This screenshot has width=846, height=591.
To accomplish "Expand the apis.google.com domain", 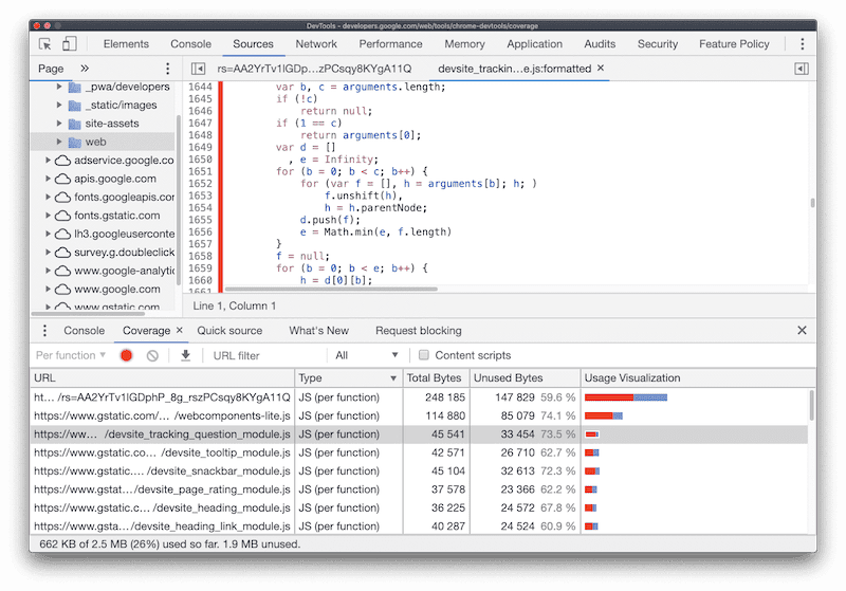I will [48, 179].
